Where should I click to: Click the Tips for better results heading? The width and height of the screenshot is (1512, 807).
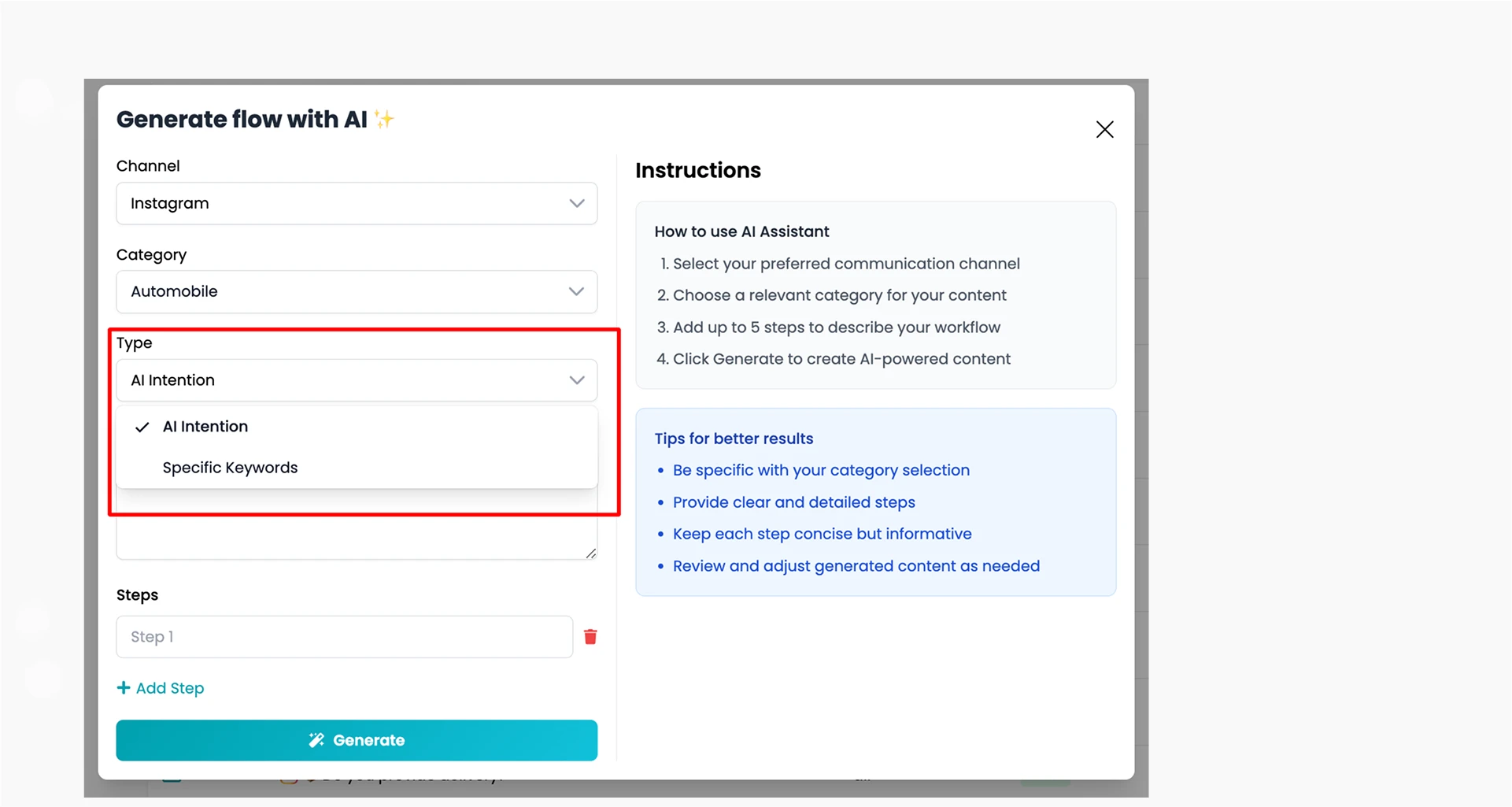pyautogui.click(x=734, y=439)
